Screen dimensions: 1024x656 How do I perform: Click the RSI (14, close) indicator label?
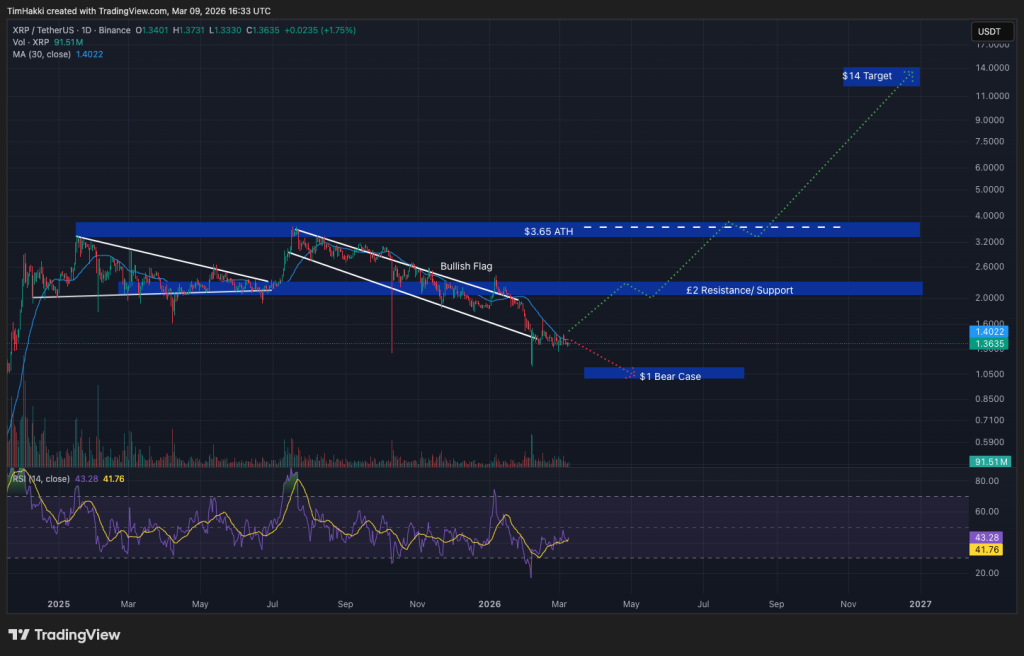tap(41, 479)
